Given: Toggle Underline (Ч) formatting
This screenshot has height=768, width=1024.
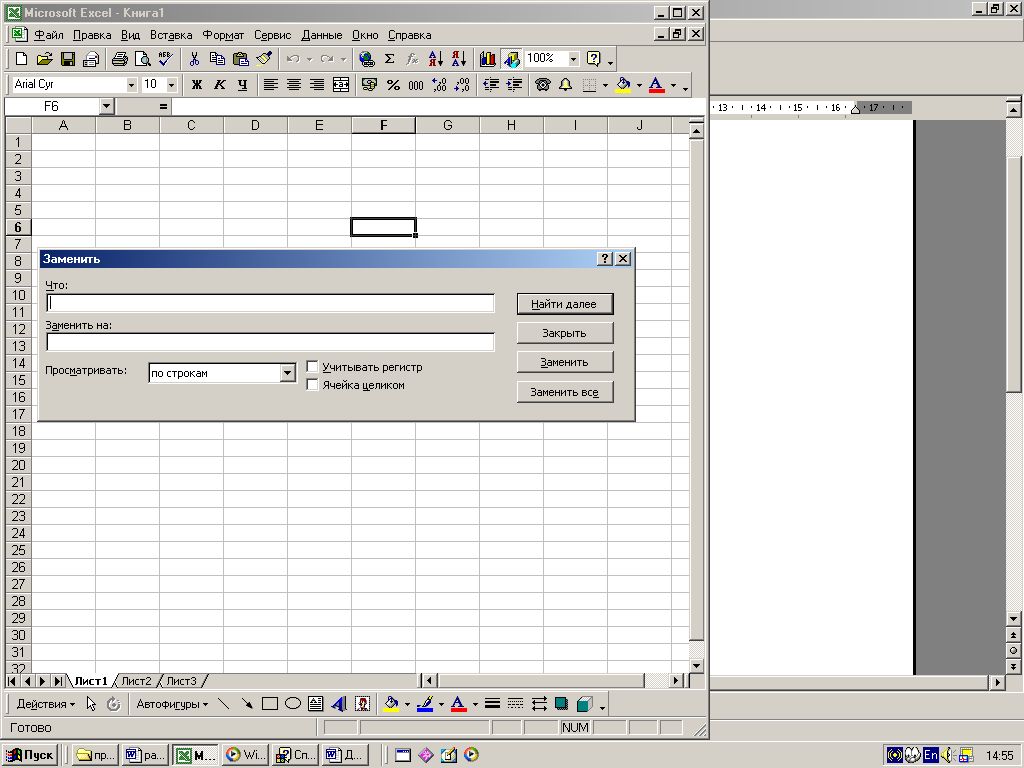Looking at the screenshot, I should coord(243,84).
